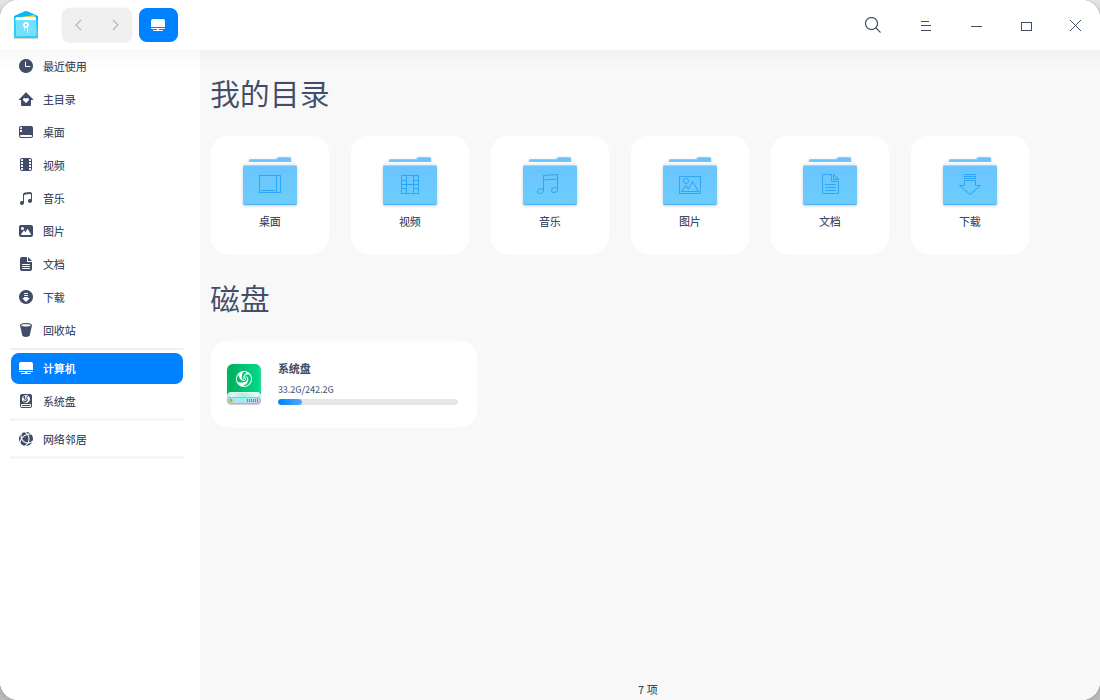Open 系统盘 from the sidebar

pos(97,402)
